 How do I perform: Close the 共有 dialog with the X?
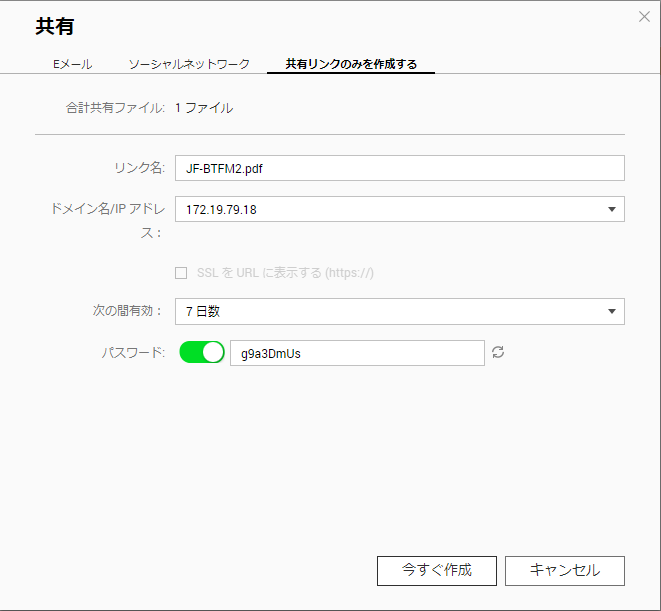tap(644, 17)
